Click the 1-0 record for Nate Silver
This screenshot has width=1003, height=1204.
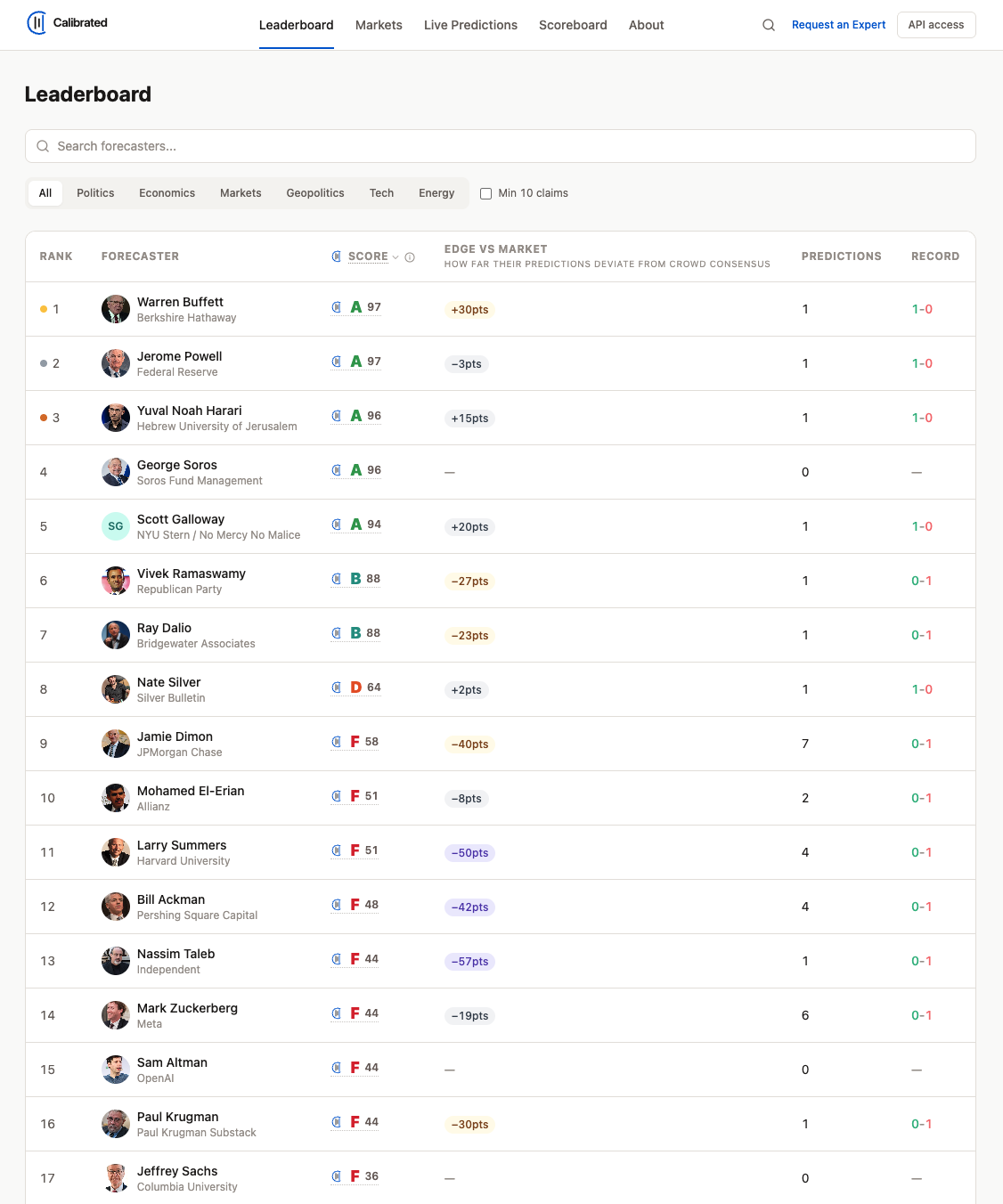click(x=922, y=689)
